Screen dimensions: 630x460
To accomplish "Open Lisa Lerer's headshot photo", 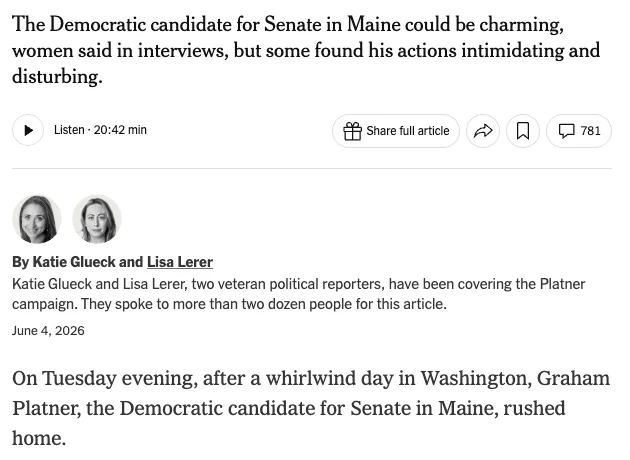I will tap(97, 219).
